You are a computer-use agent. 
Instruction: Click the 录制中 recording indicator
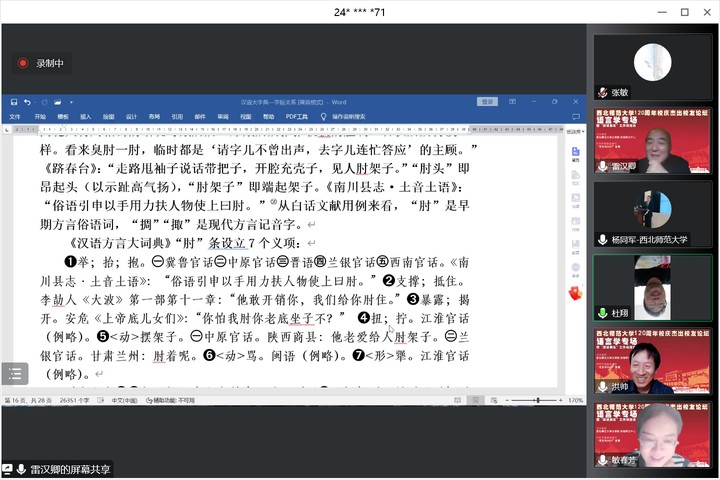click(x=42, y=63)
